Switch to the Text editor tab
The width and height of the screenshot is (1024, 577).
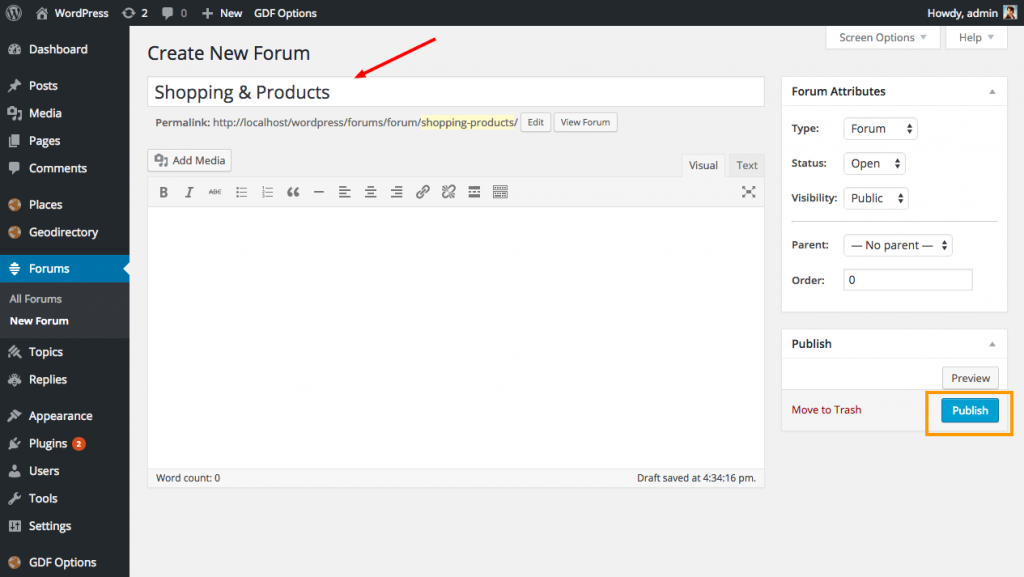[746, 165]
